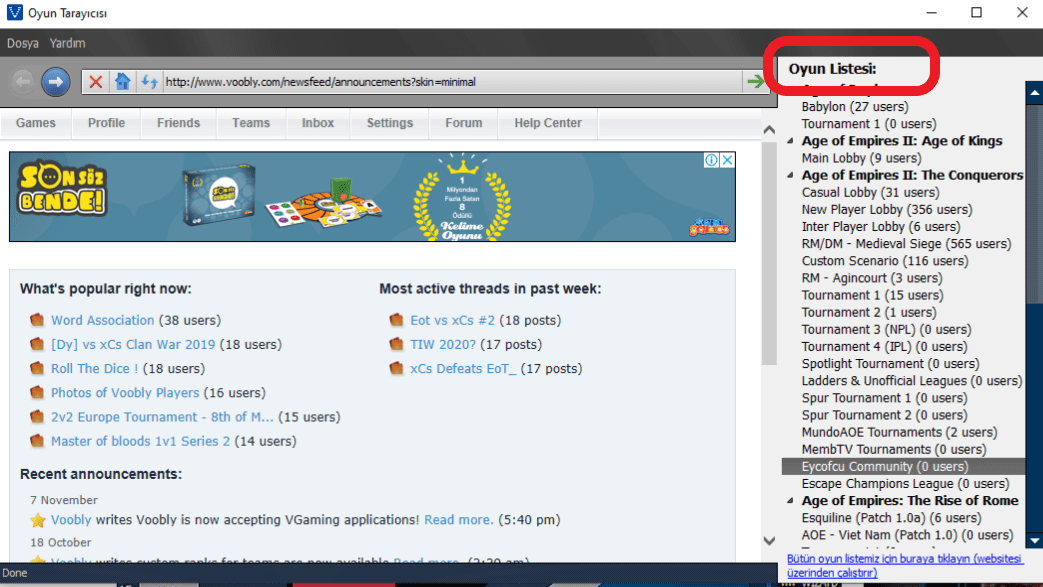Go to the home page icon
This screenshot has width=1043, height=587.
(122, 81)
